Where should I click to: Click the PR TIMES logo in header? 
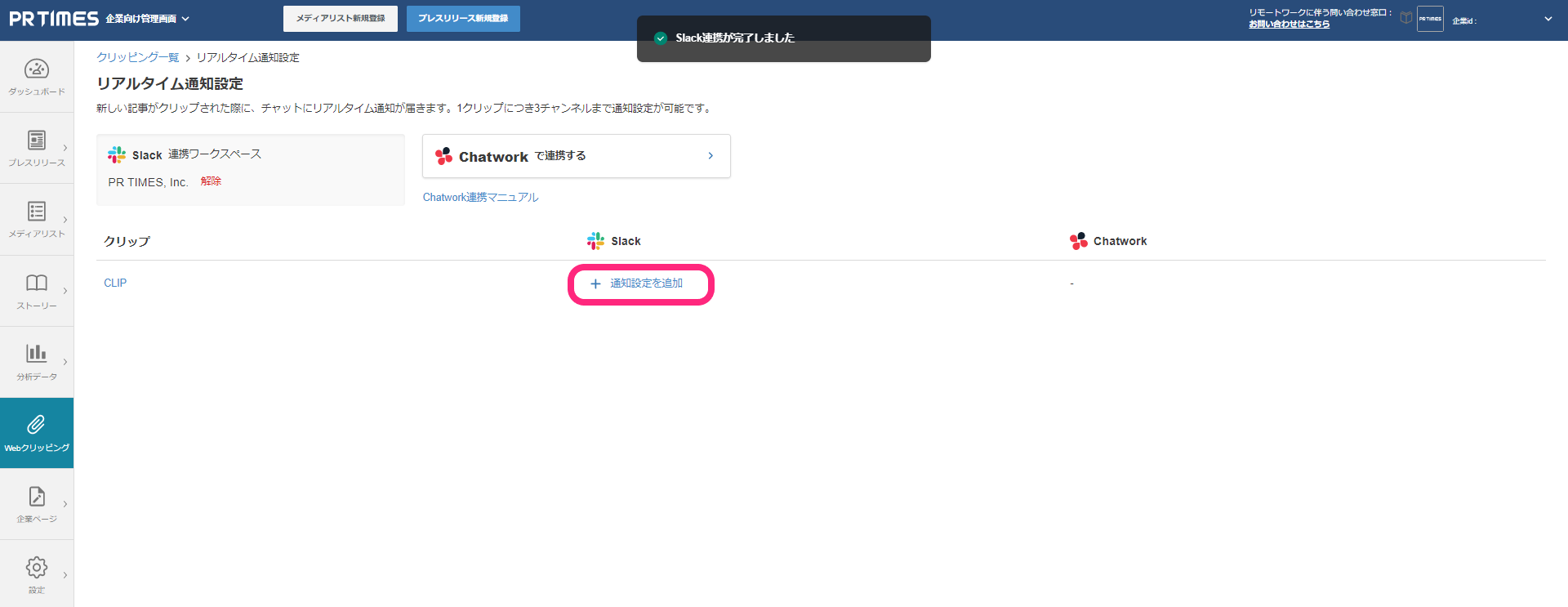[54, 19]
